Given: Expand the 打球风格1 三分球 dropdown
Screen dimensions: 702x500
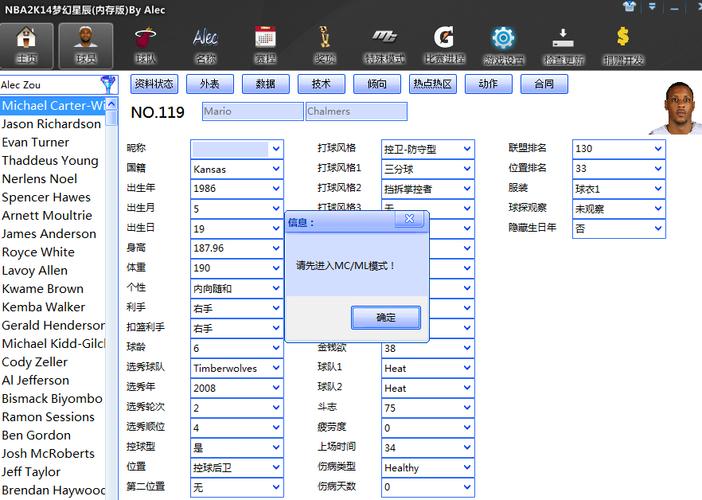Looking at the screenshot, I should tap(467, 169).
